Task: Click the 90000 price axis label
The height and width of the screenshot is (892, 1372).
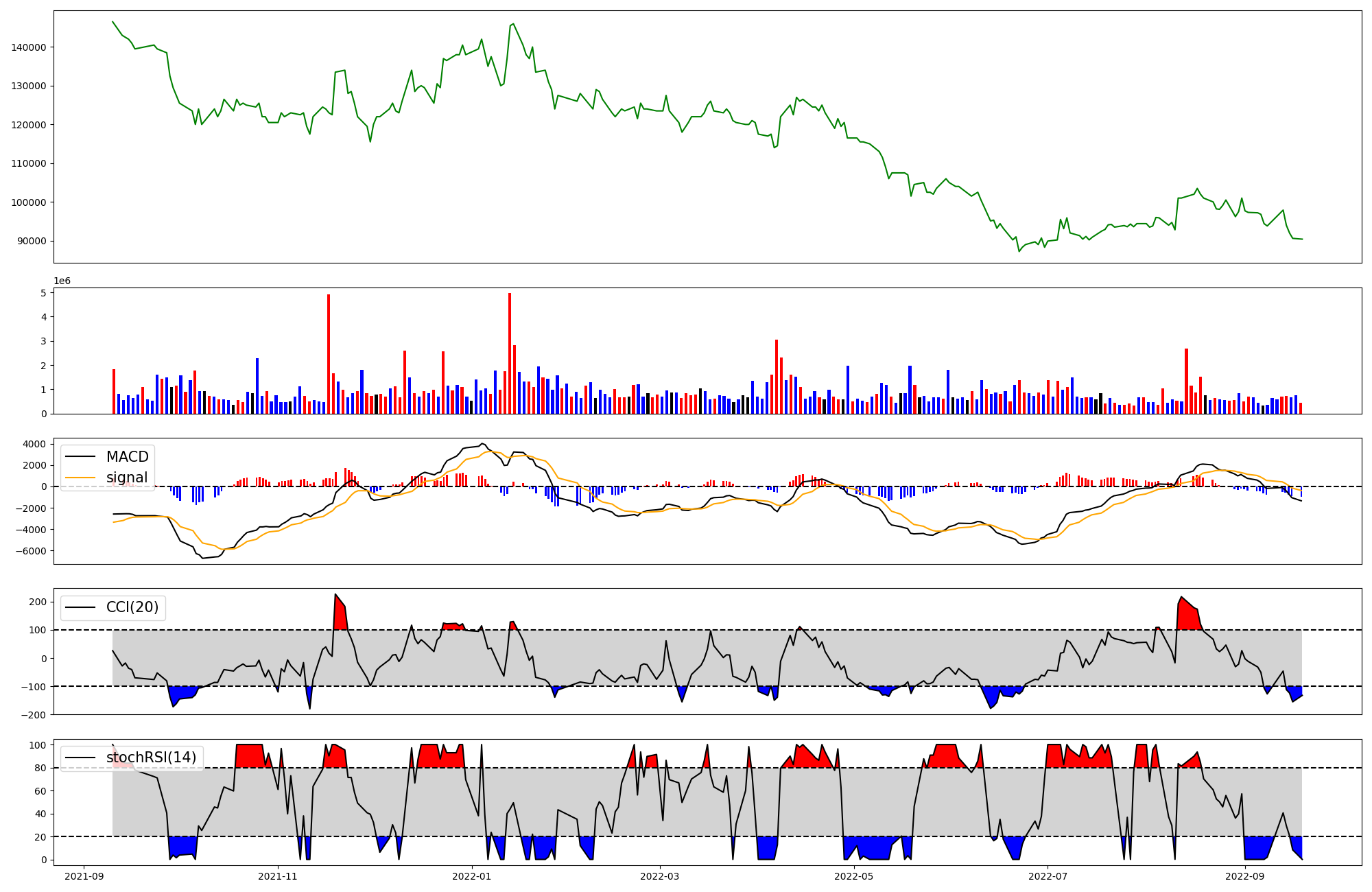Action: [x=32, y=241]
